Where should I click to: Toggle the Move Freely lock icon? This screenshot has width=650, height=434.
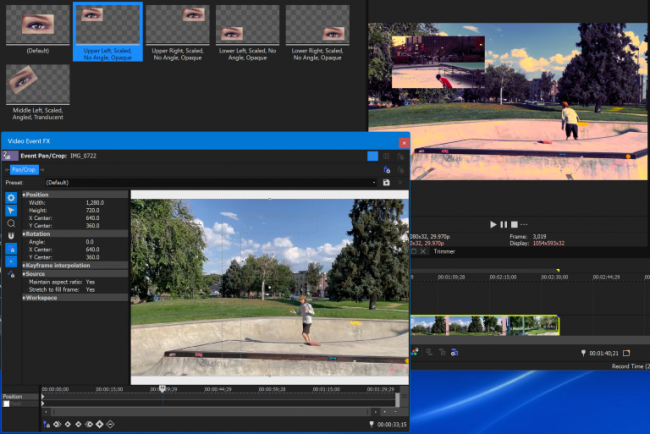(11, 274)
